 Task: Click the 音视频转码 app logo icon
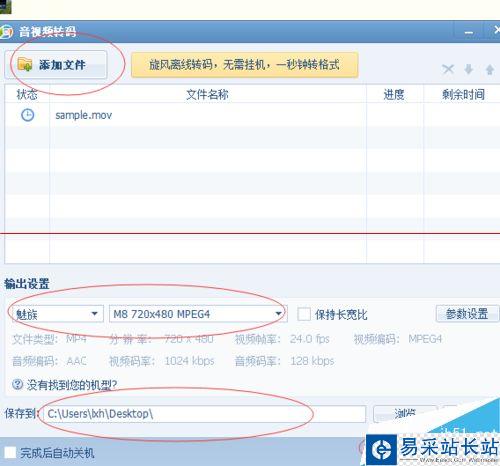click(x=6, y=32)
